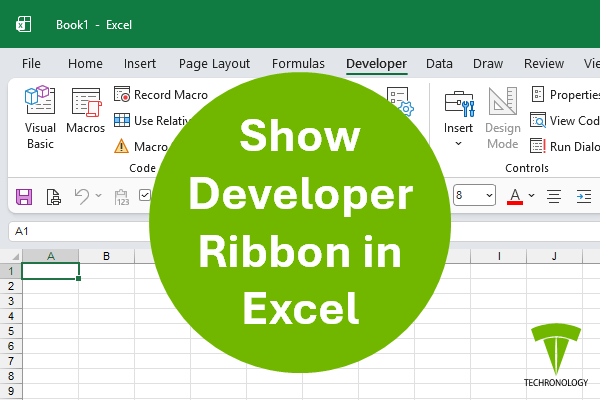This screenshot has width=600, height=400.
Task: Undo the last action
Action: point(82,196)
